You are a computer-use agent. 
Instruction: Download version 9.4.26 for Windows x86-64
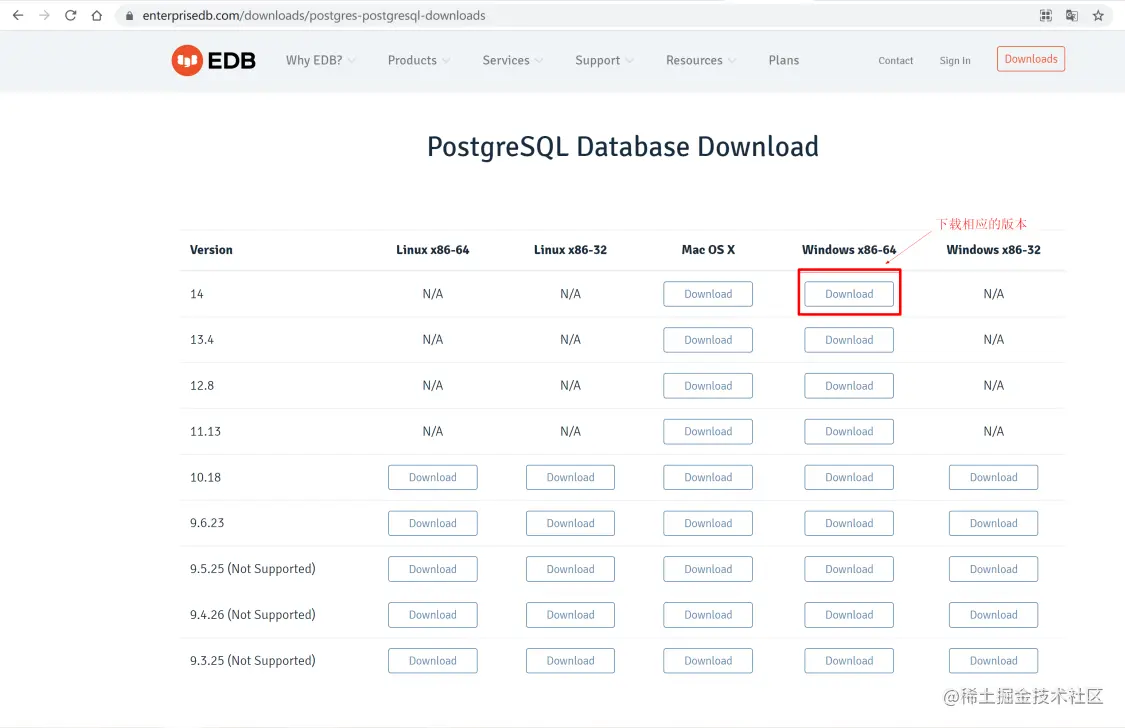point(849,615)
